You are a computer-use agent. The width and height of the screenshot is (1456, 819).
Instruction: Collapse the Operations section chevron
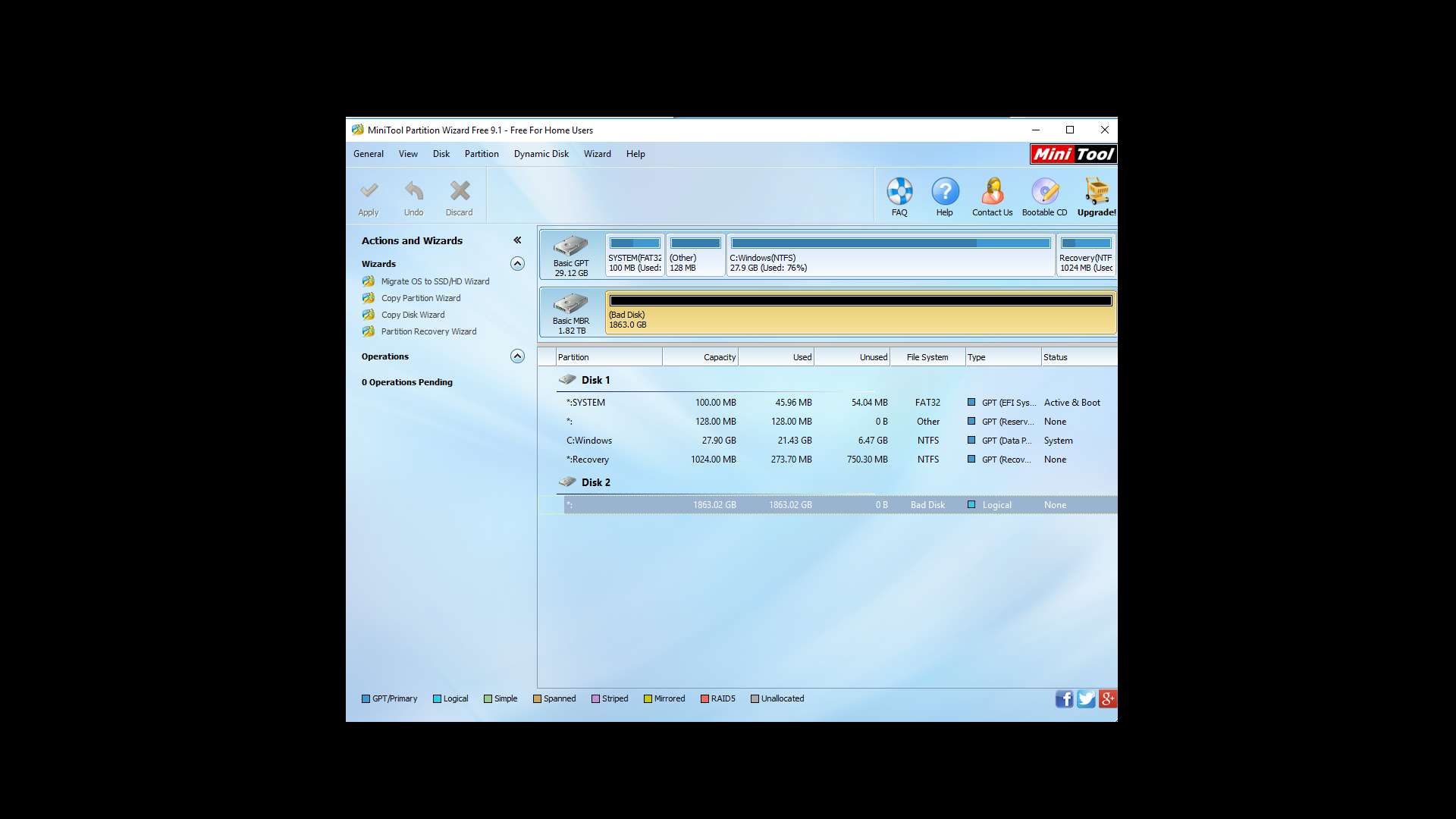click(517, 356)
